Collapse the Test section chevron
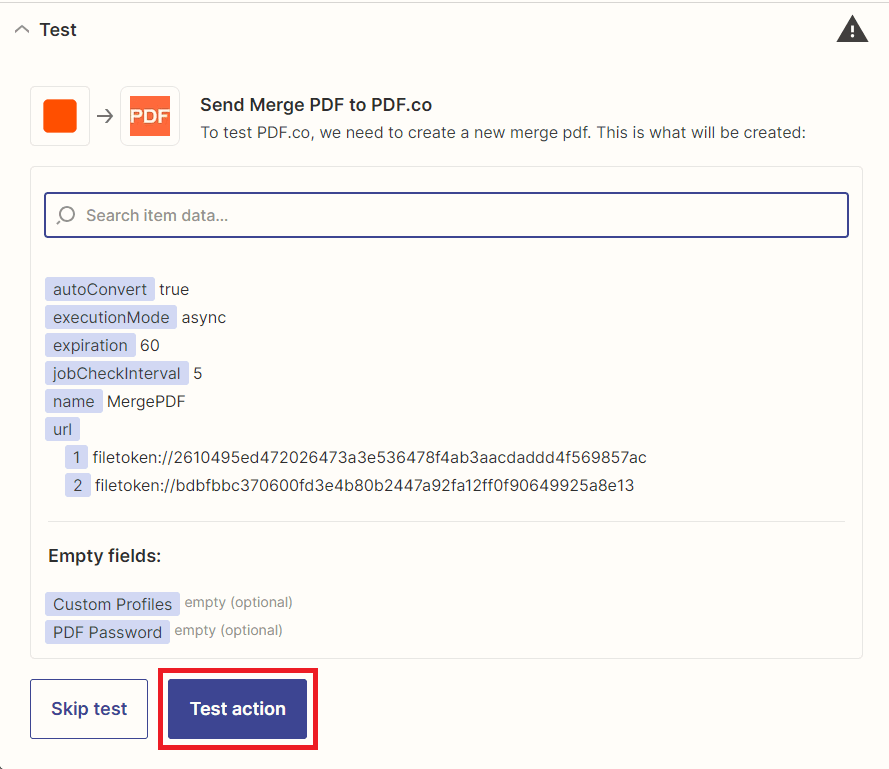Viewport: 889px width, 769px height. point(22,29)
